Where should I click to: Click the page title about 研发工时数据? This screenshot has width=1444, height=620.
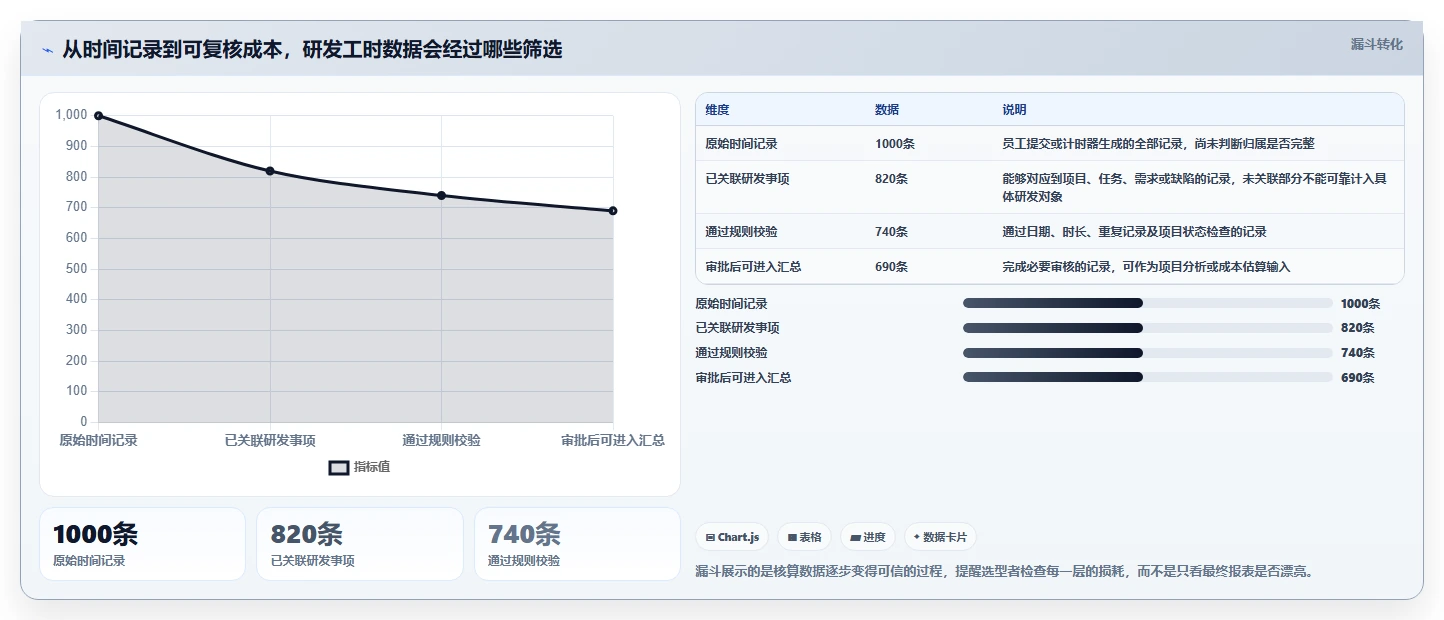pos(312,50)
